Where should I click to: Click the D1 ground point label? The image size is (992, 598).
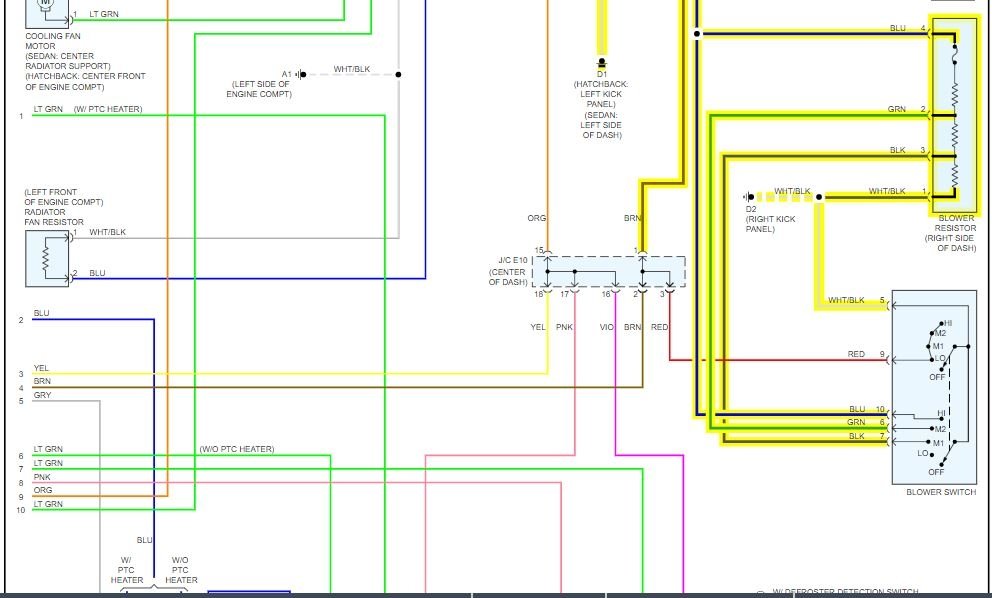pyautogui.click(x=602, y=74)
